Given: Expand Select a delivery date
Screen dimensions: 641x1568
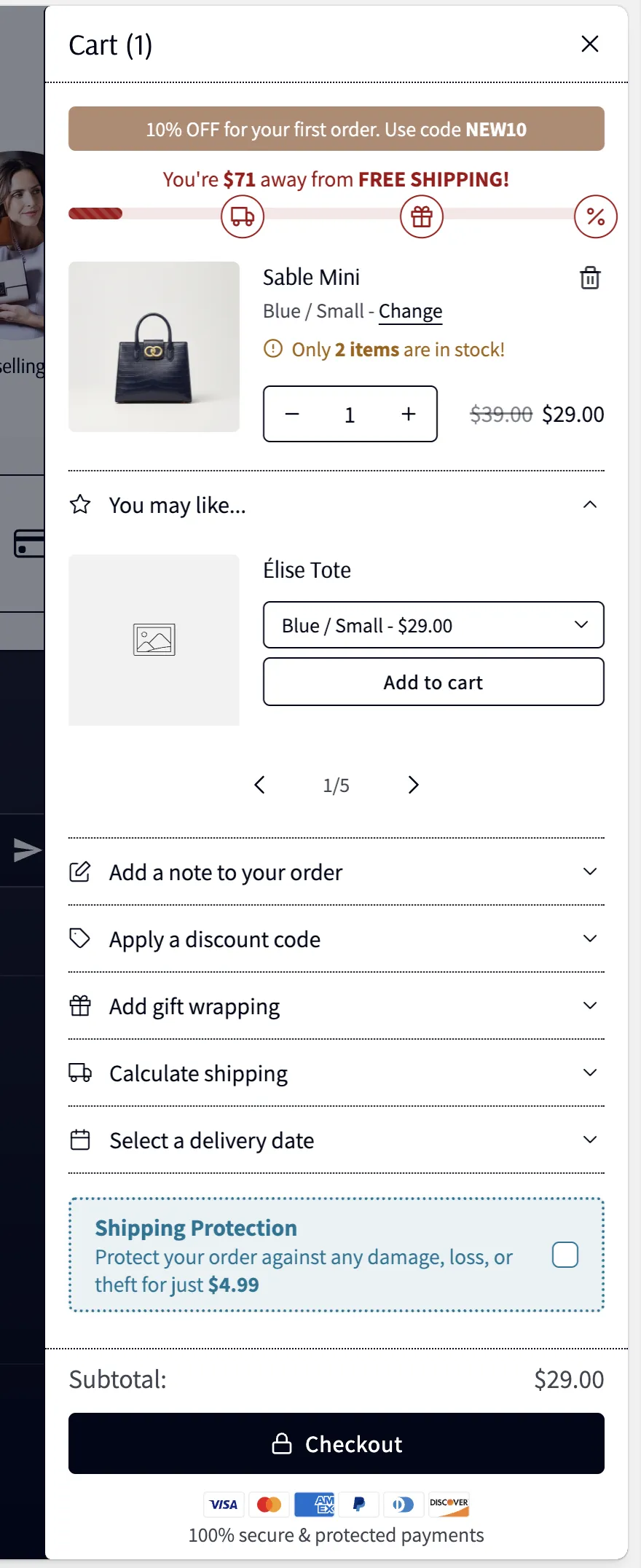Looking at the screenshot, I should point(336,1140).
